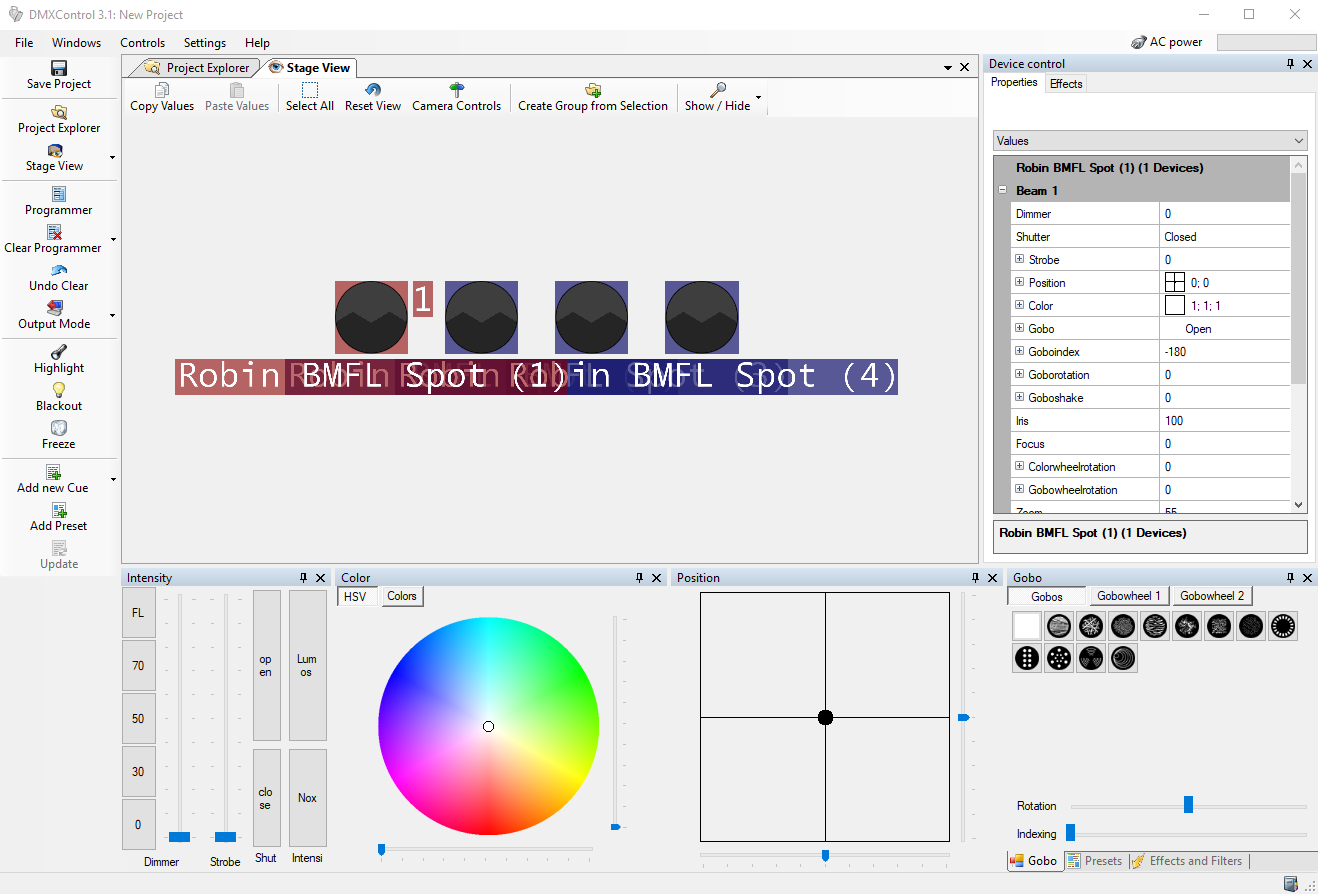The height and width of the screenshot is (894, 1318).
Task: Switch to the Colors tab
Action: pyautogui.click(x=402, y=596)
